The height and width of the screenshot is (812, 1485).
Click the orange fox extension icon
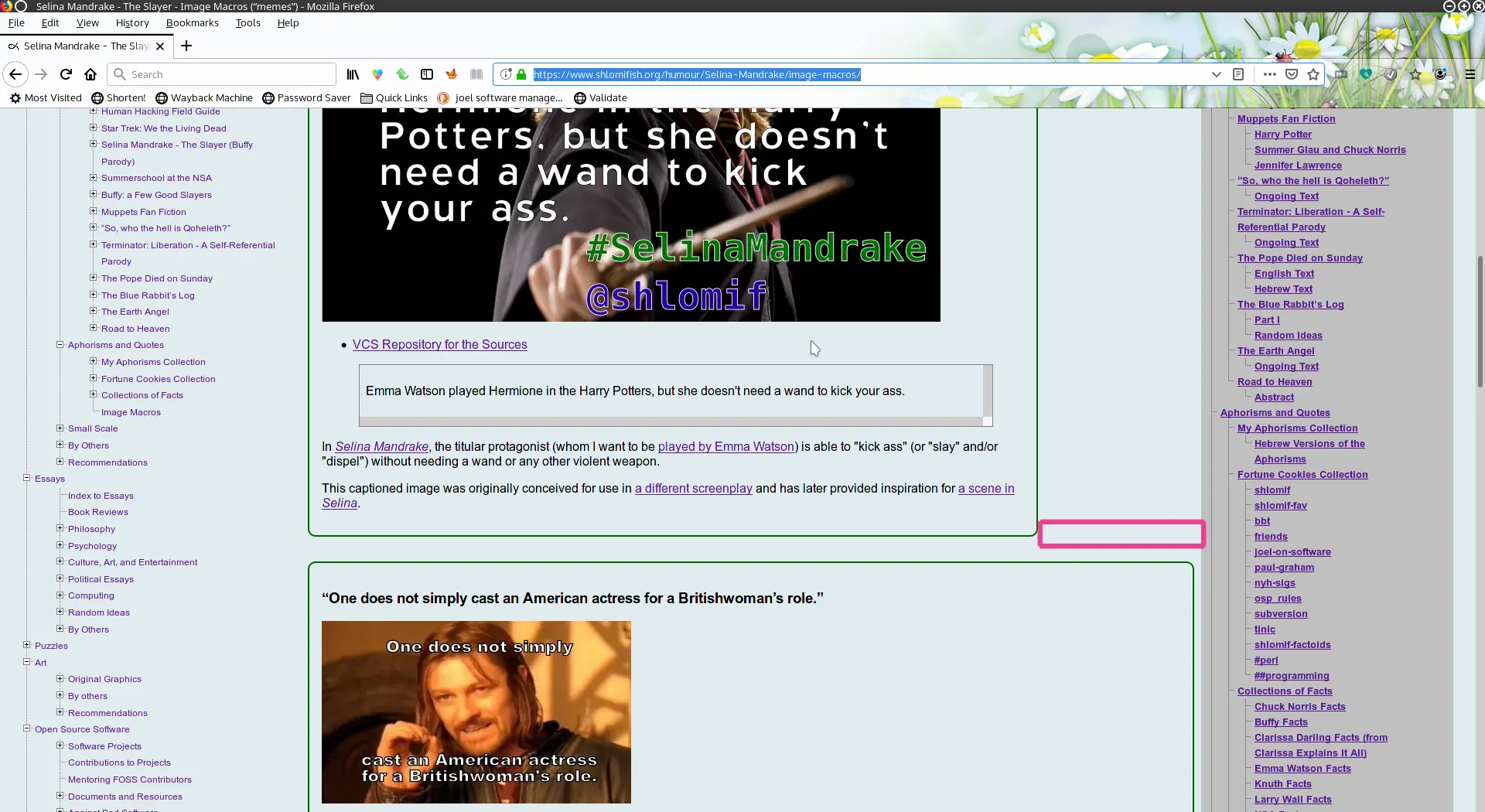tap(452, 74)
